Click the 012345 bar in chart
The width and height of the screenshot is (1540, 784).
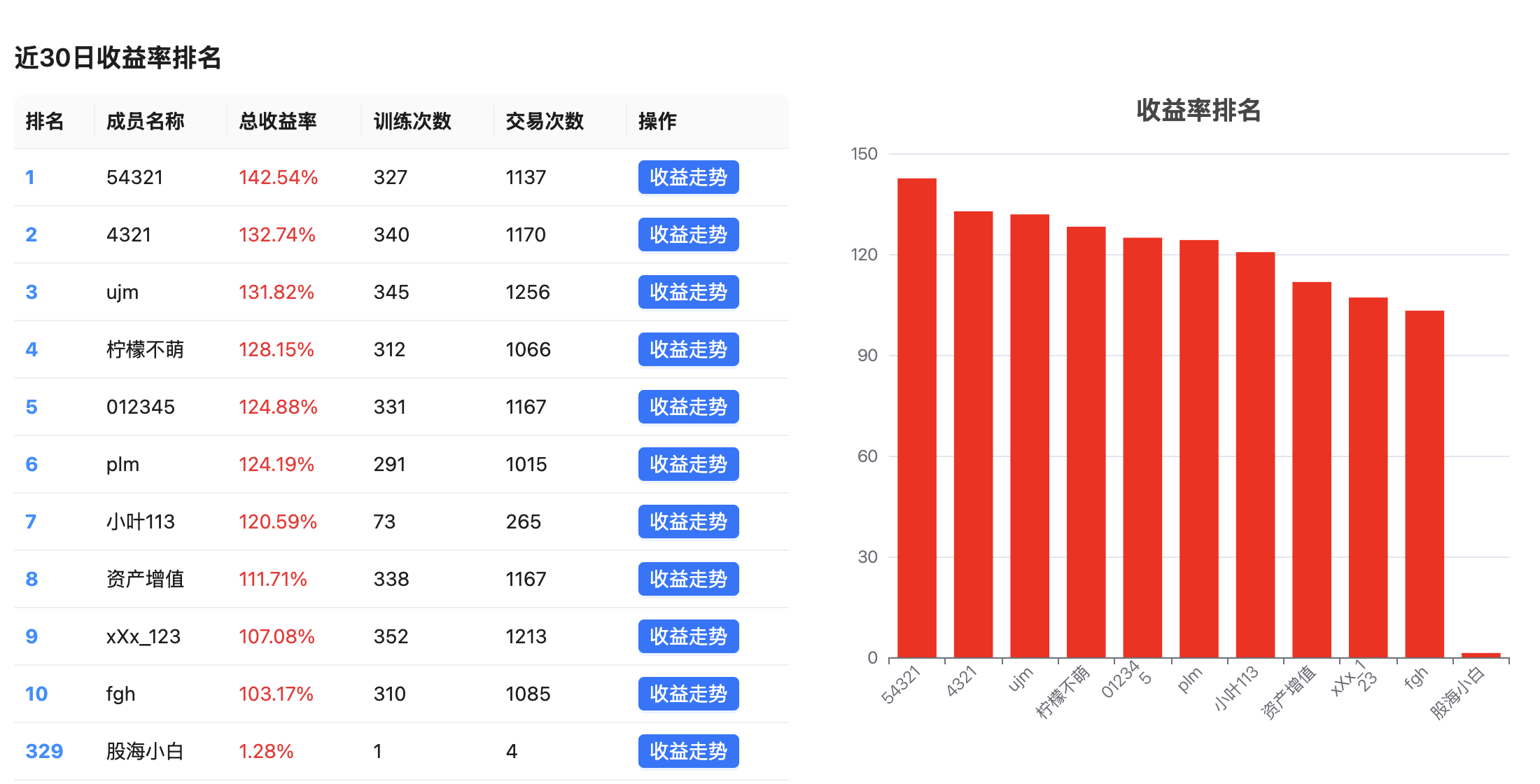pyautogui.click(x=1142, y=448)
